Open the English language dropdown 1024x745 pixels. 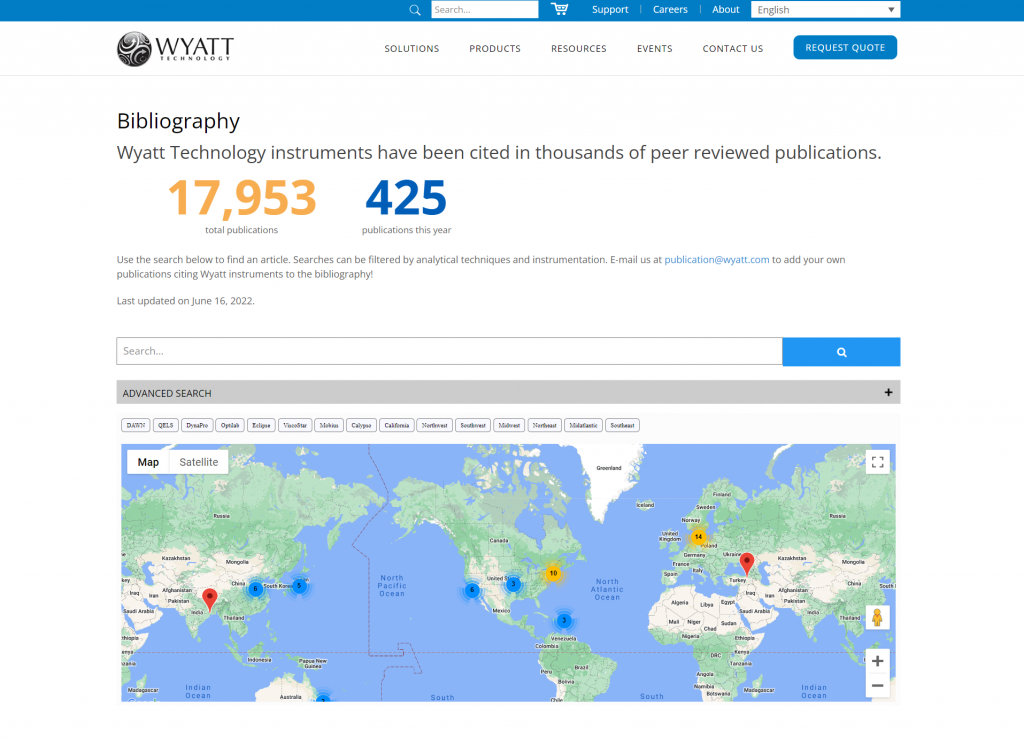825,10
